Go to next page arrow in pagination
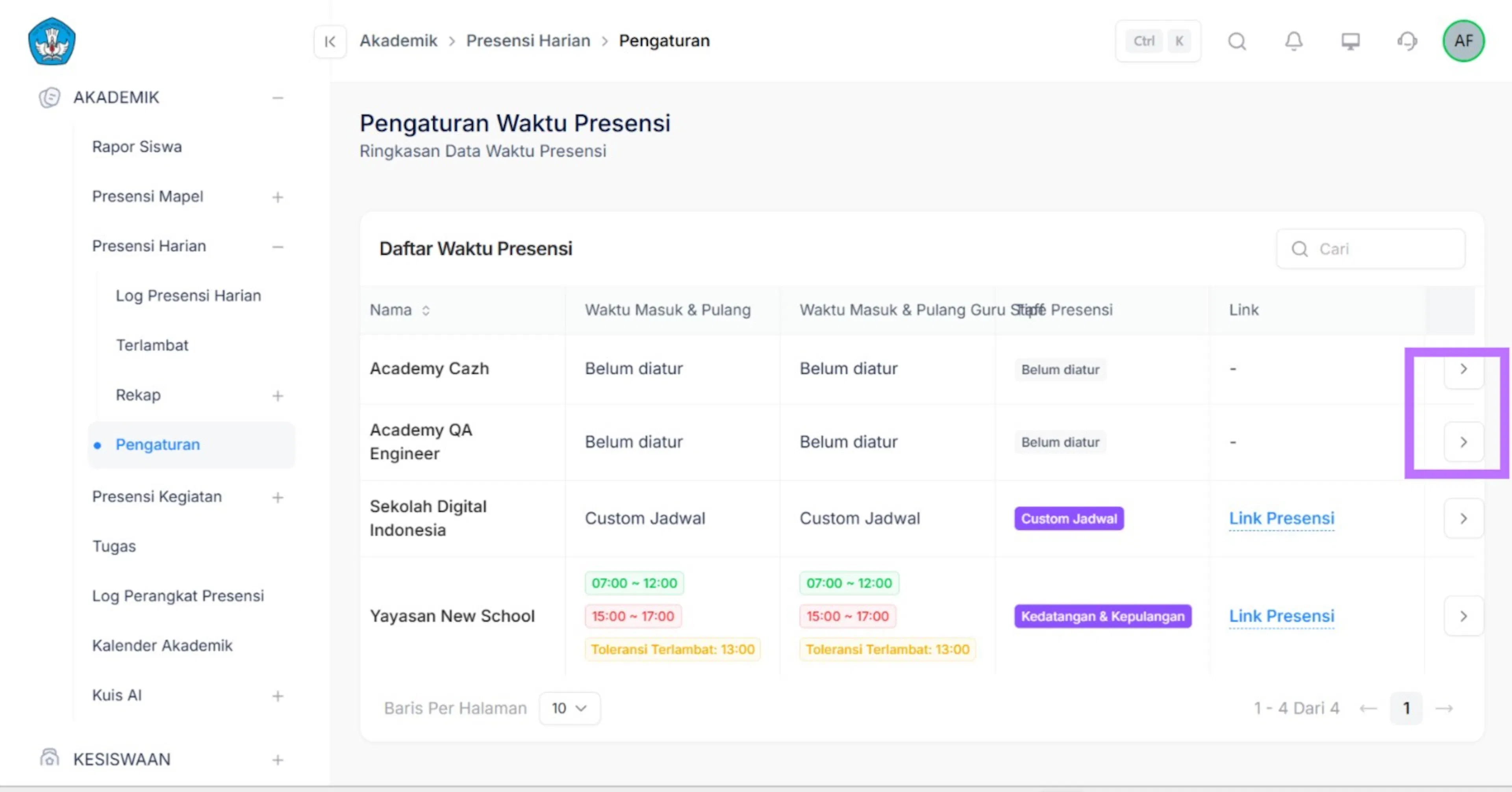This screenshot has height=792, width=1512. 1444,709
